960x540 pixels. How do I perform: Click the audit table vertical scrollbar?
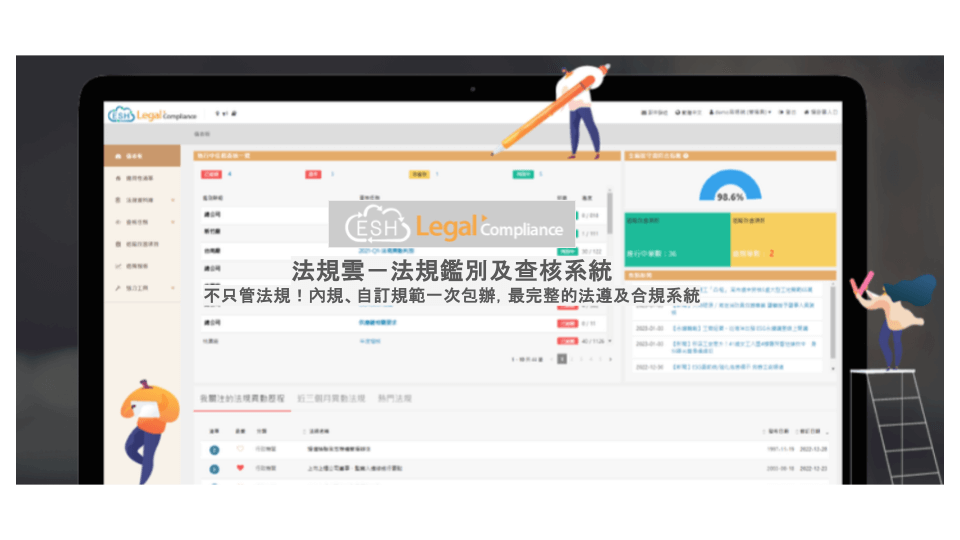click(610, 213)
